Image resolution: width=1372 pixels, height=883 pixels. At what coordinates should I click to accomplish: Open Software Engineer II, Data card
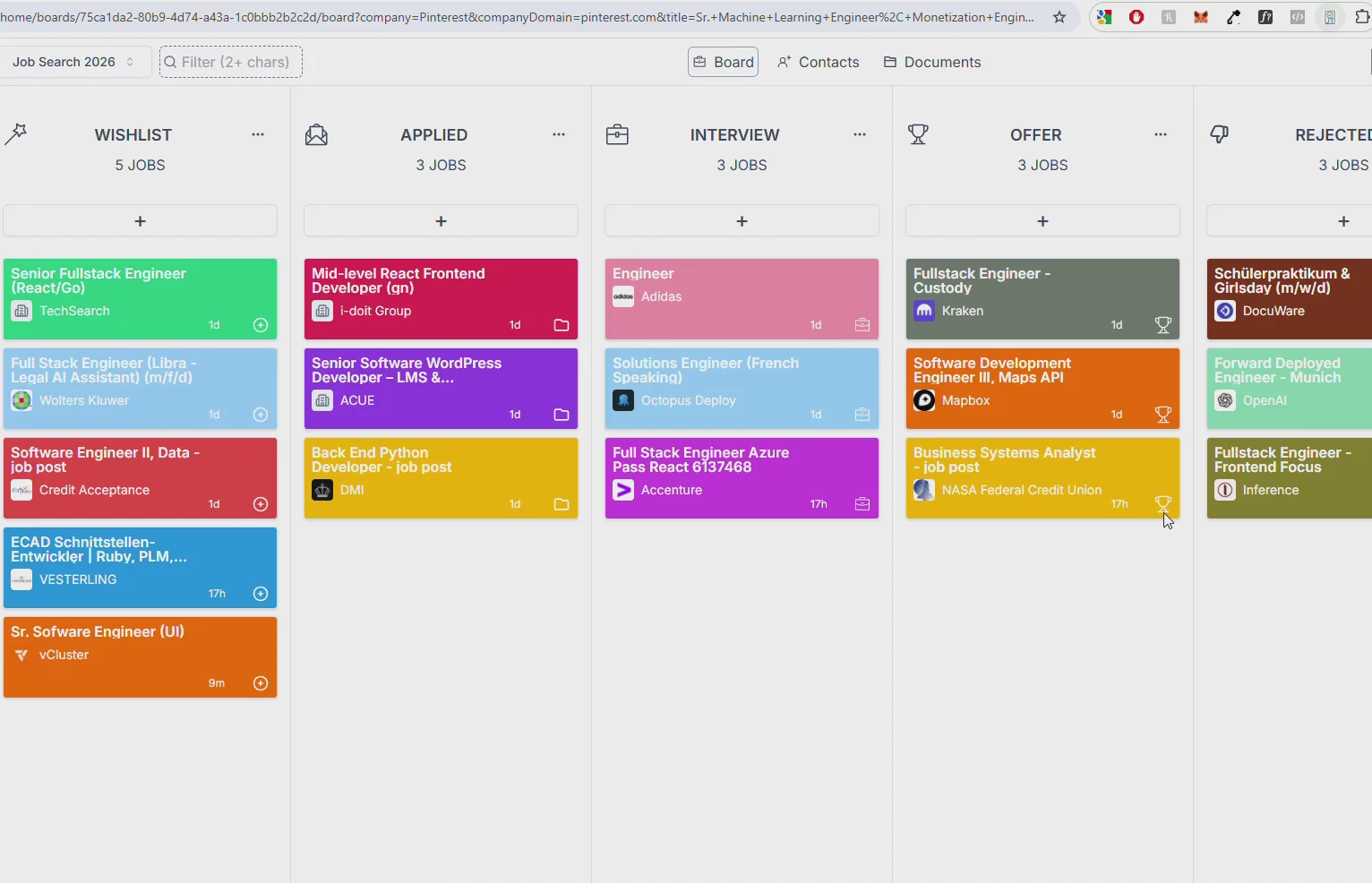pos(141,478)
